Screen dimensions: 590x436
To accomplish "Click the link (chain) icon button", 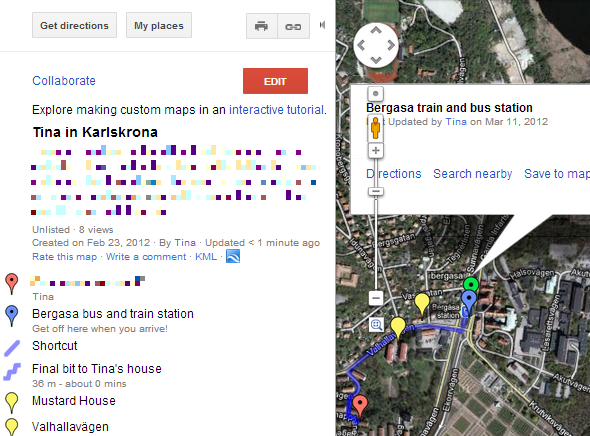I will [293, 26].
